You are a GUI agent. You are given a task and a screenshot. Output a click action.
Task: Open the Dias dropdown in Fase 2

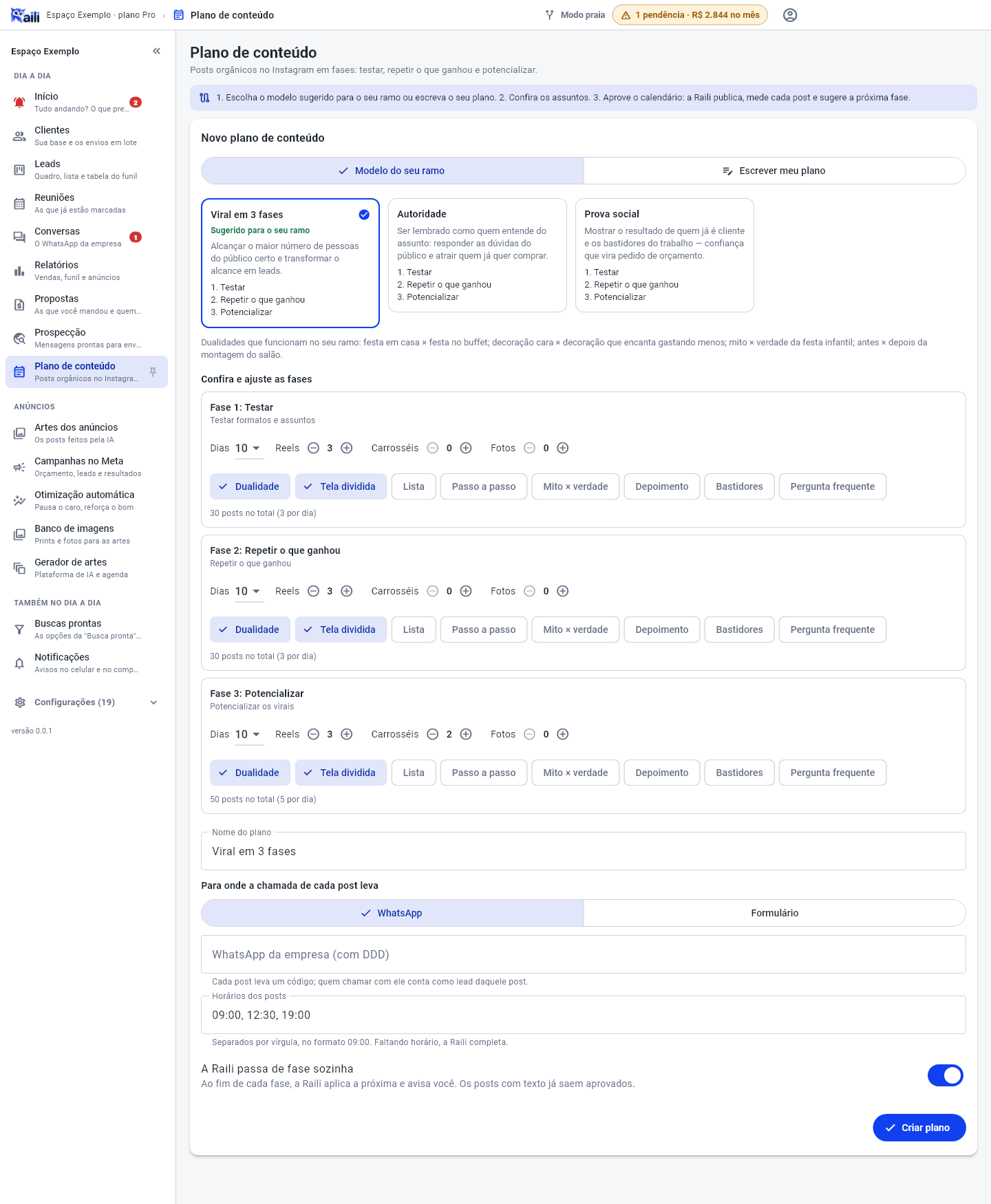point(248,592)
